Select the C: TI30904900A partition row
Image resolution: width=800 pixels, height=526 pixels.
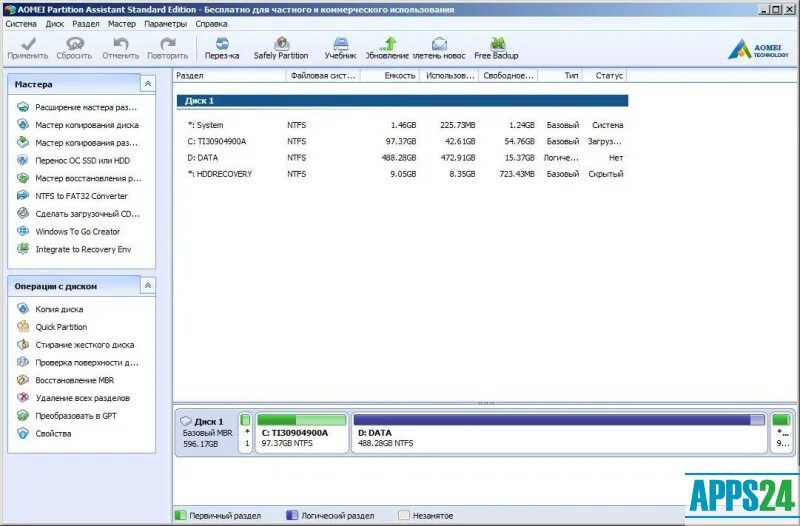pyautogui.click(x=403, y=141)
